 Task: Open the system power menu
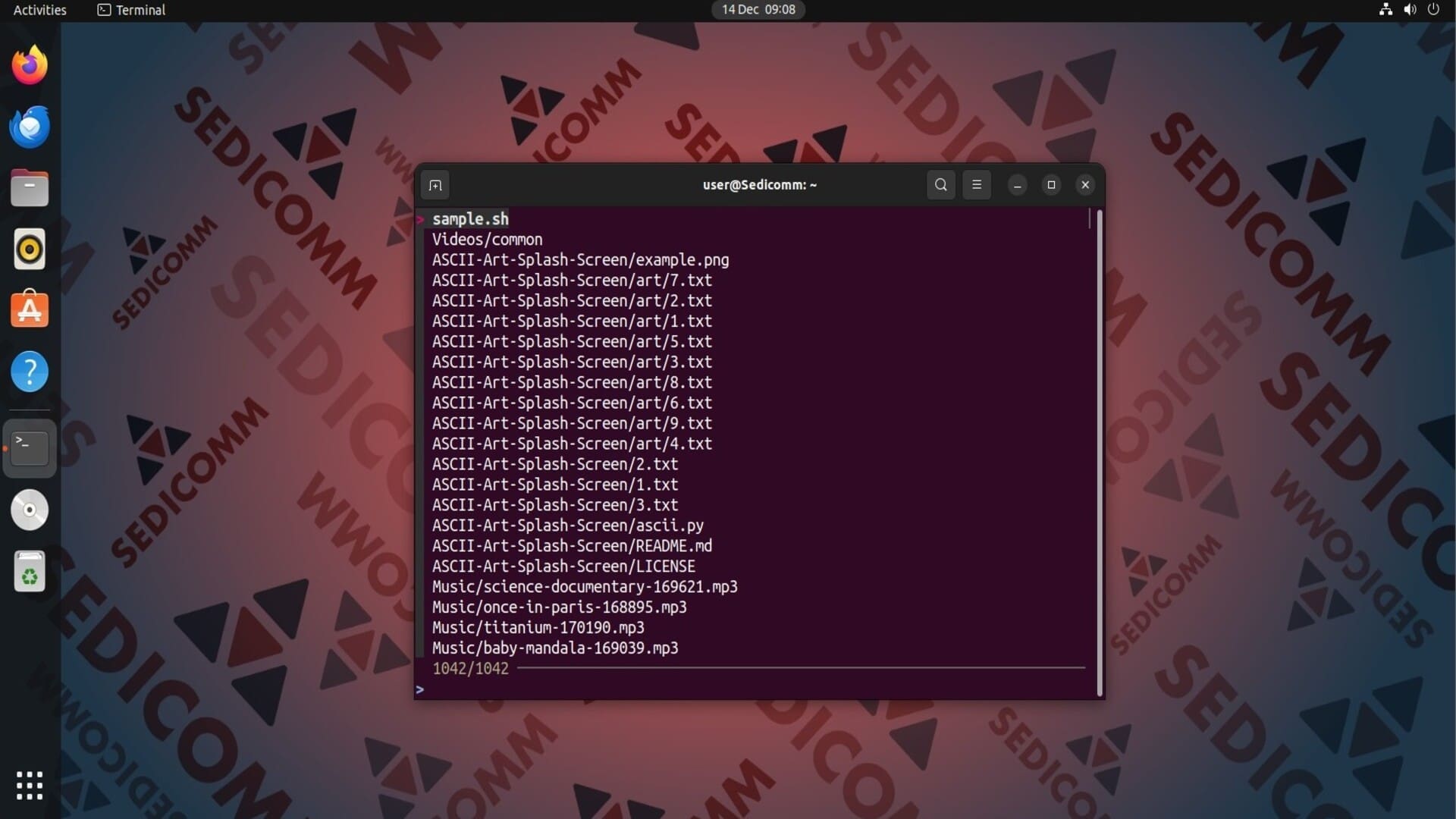1433,10
